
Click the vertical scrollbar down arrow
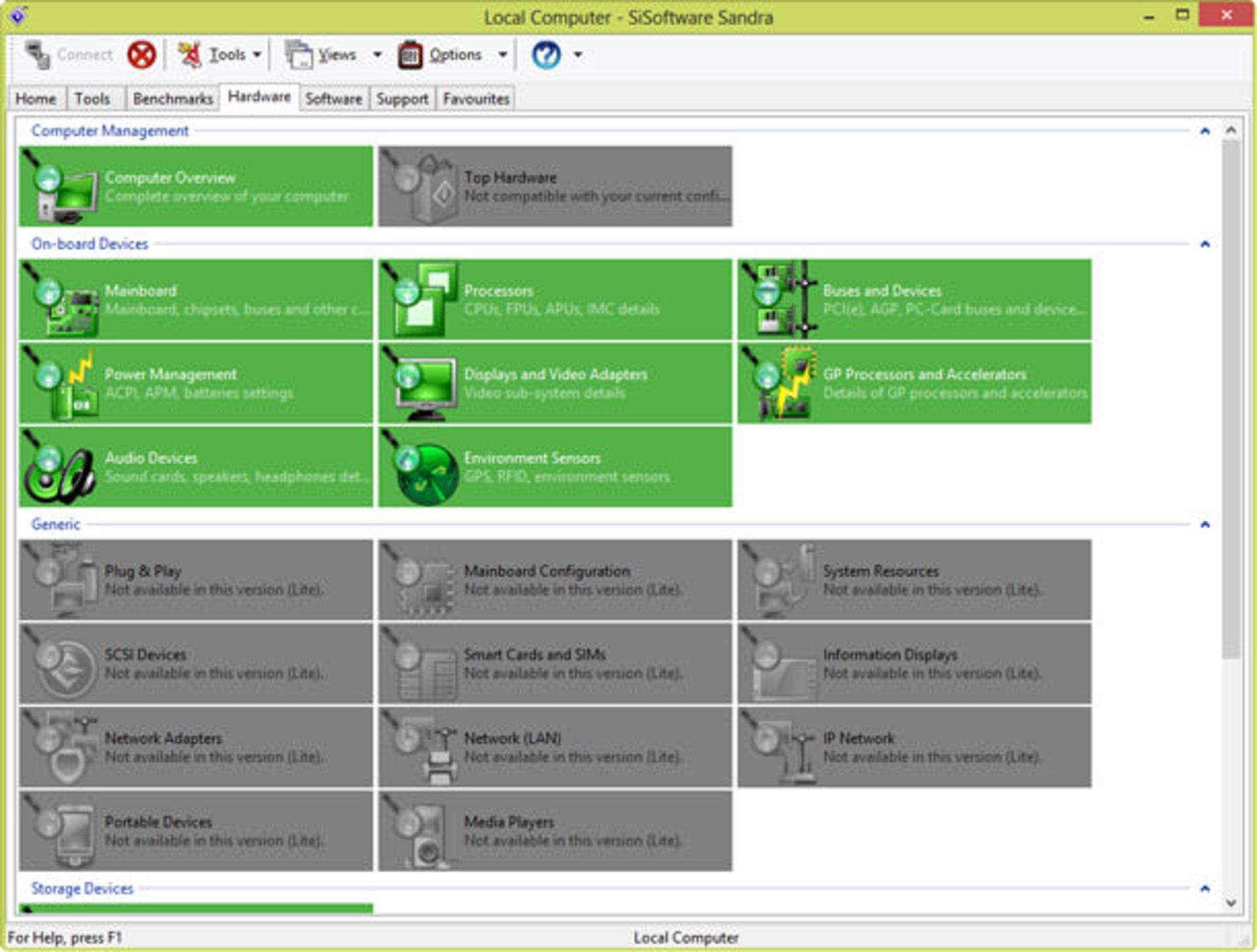(1231, 903)
